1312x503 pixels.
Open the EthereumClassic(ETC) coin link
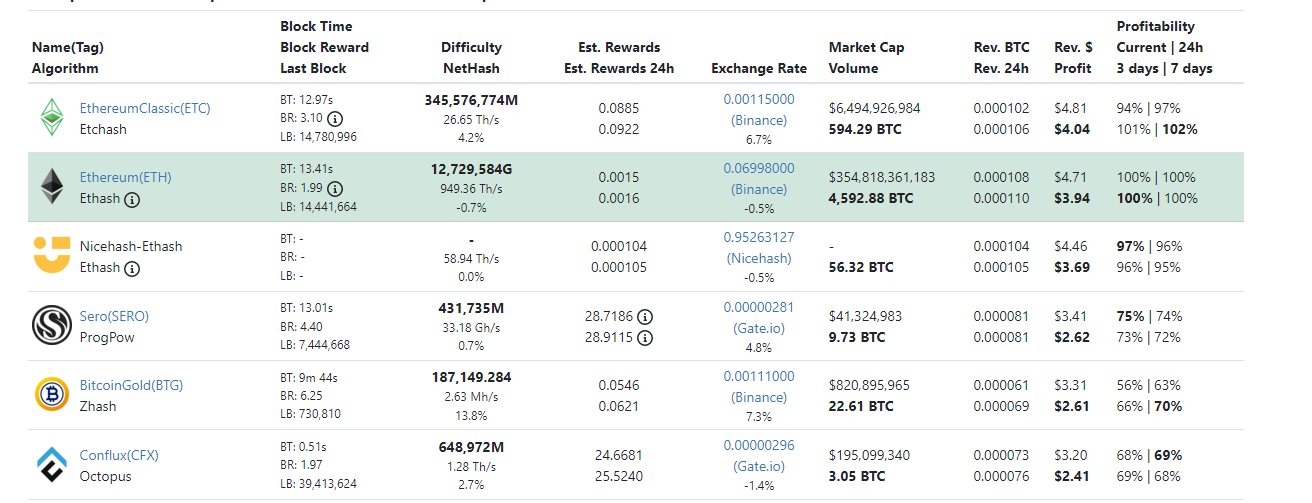145,108
